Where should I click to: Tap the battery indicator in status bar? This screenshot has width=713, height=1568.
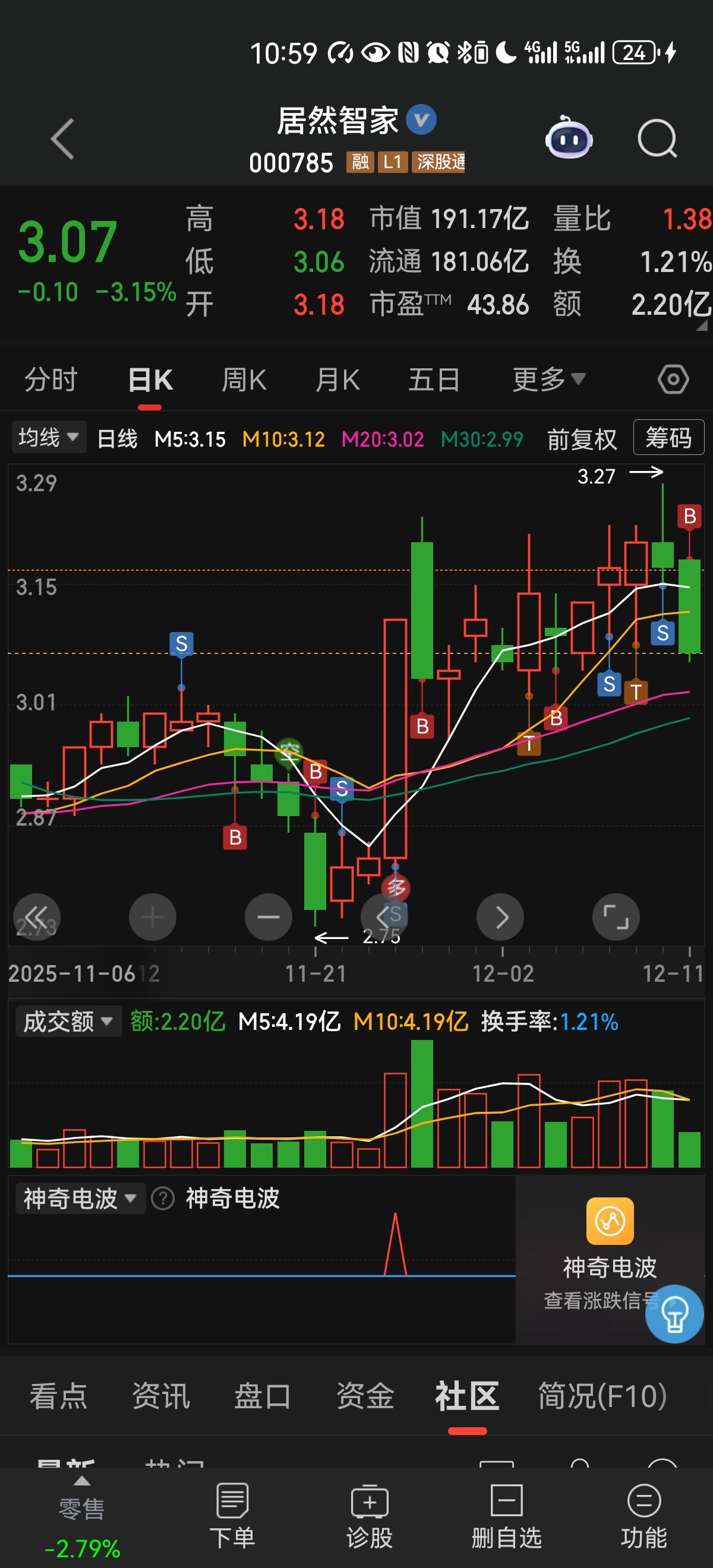[x=636, y=53]
